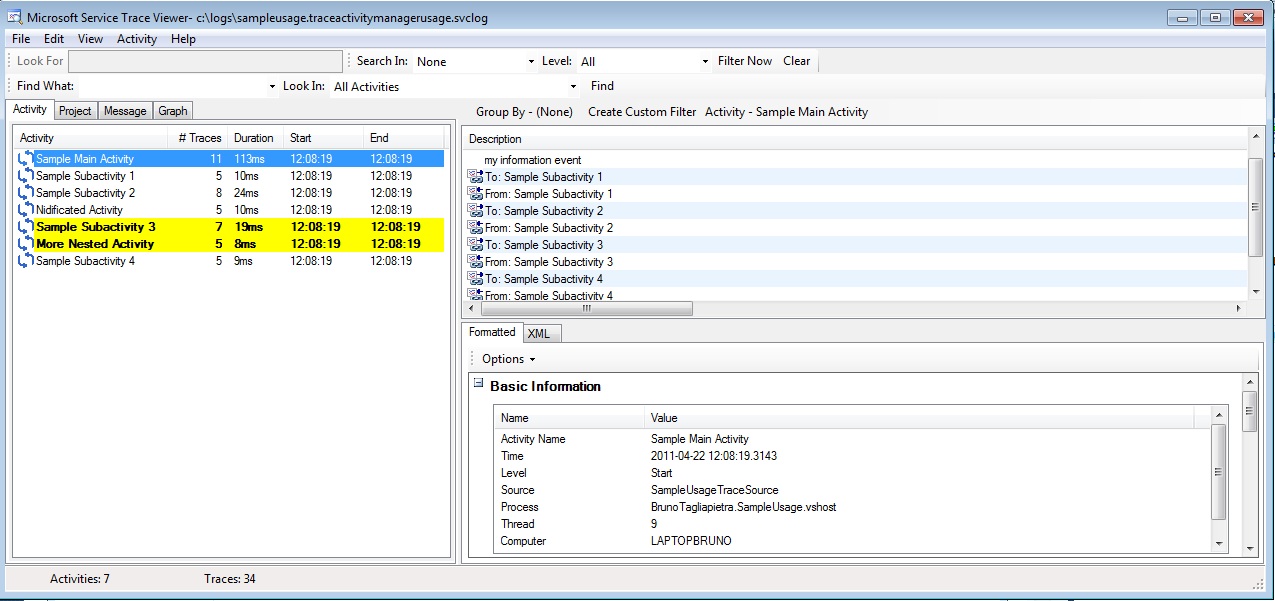Open the File menu

tap(21, 39)
